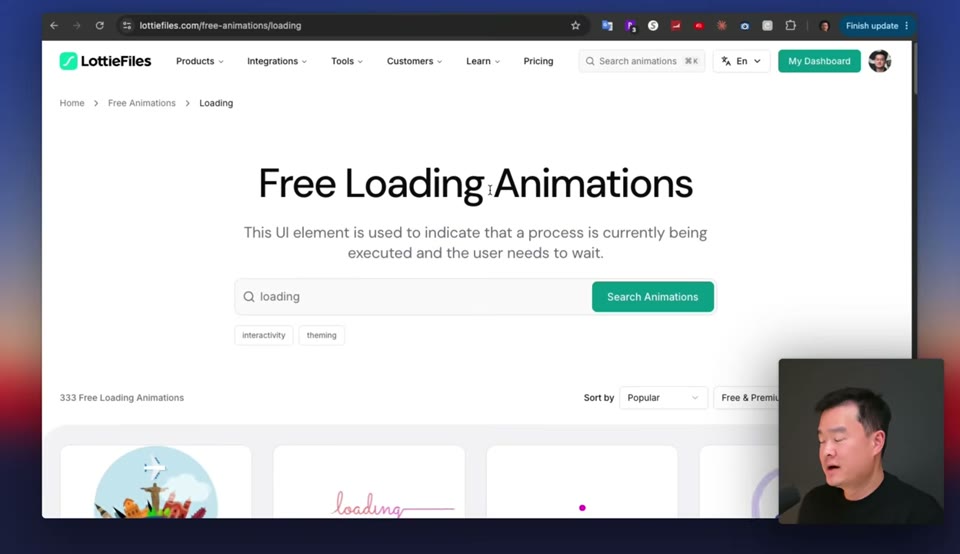This screenshot has width=960, height=554.
Task: Open the En language selector
Action: (x=741, y=61)
